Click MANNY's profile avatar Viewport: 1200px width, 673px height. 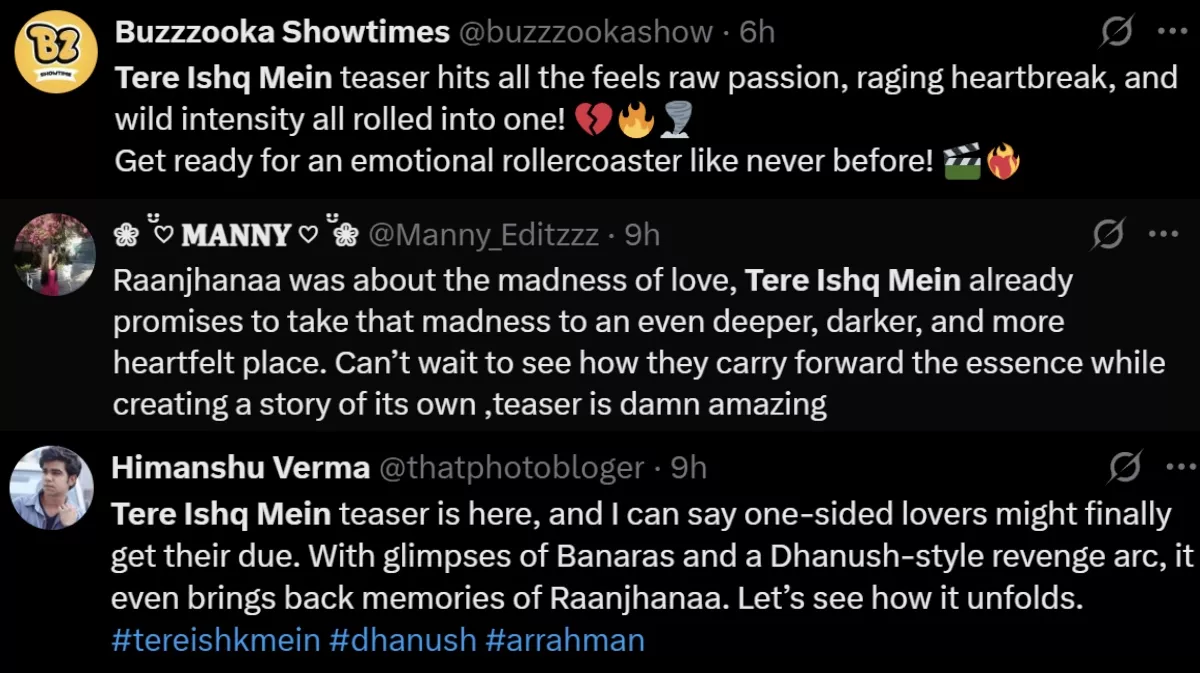[x=55, y=254]
